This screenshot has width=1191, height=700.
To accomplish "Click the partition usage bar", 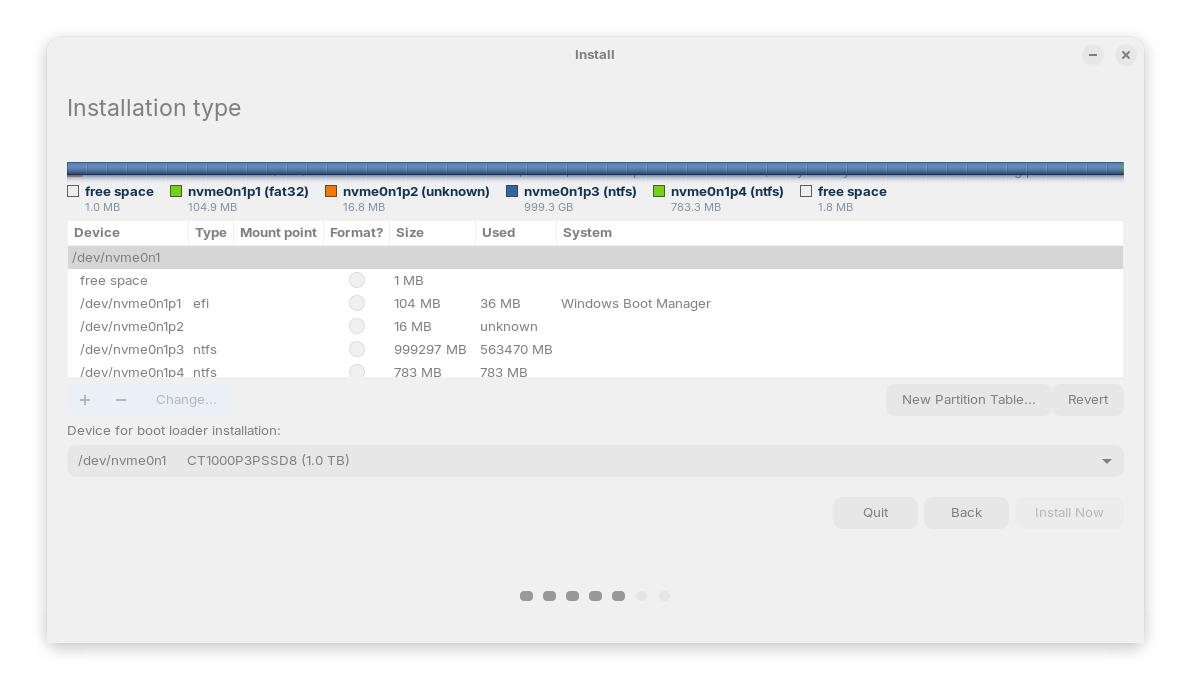I will pyautogui.click(x=595, y=169).
